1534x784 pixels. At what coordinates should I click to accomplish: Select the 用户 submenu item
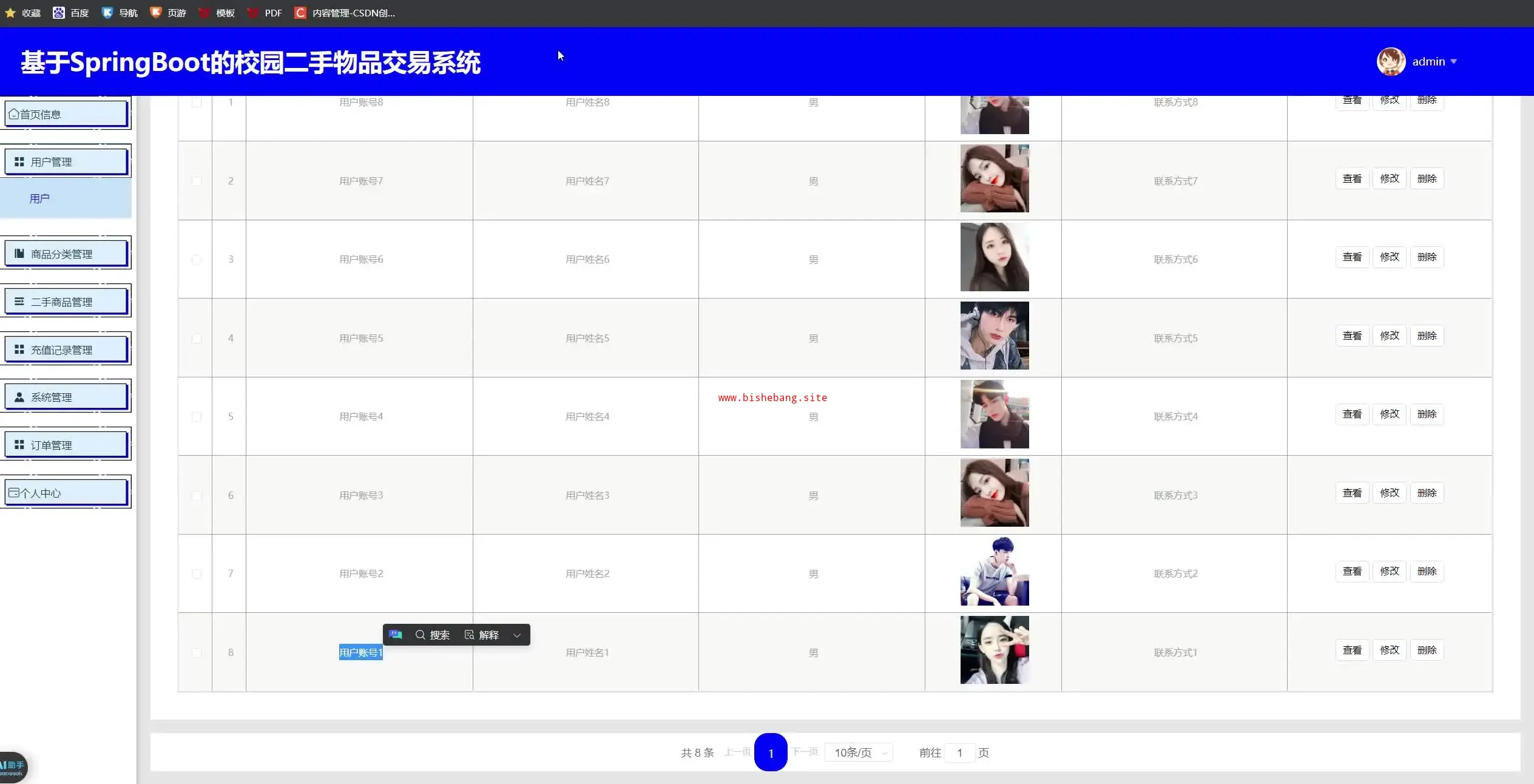tap(40, 198)
